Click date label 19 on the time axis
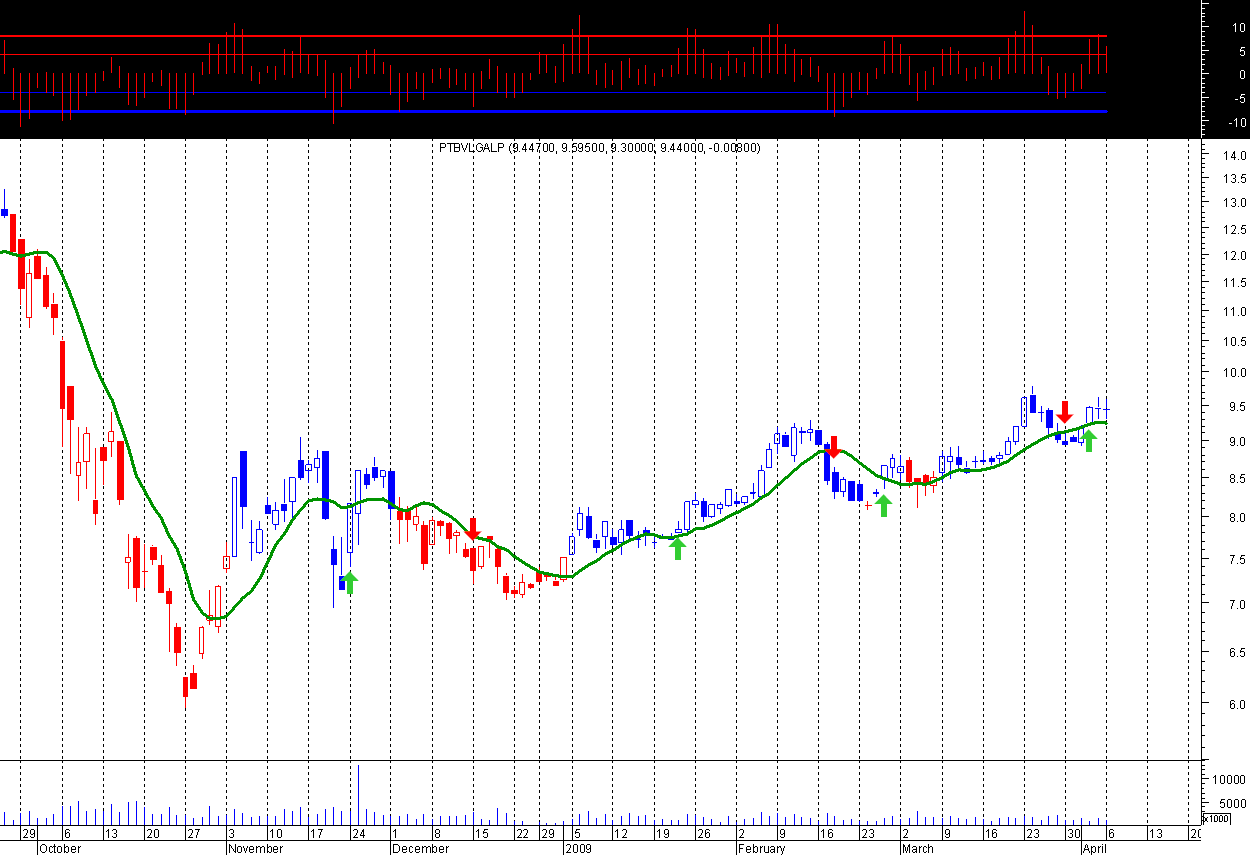Viewport: 1250px width, 855px height. (x=661, y=834)
